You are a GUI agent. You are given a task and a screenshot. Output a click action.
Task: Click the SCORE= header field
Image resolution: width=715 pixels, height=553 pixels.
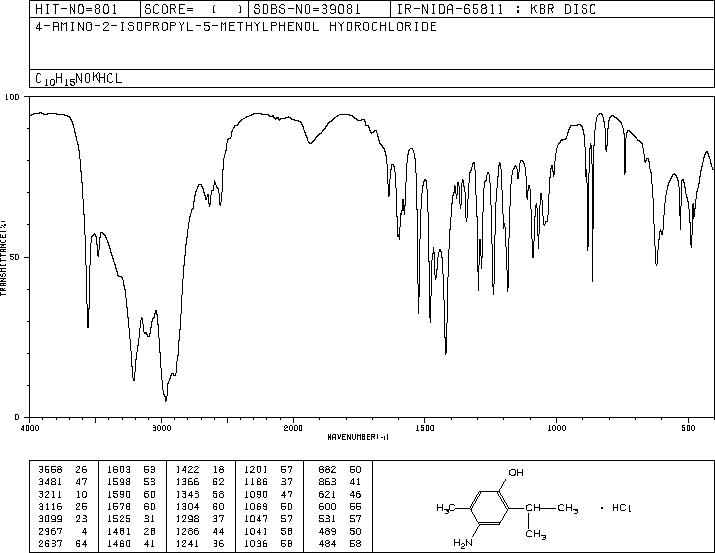click(194, 9)
